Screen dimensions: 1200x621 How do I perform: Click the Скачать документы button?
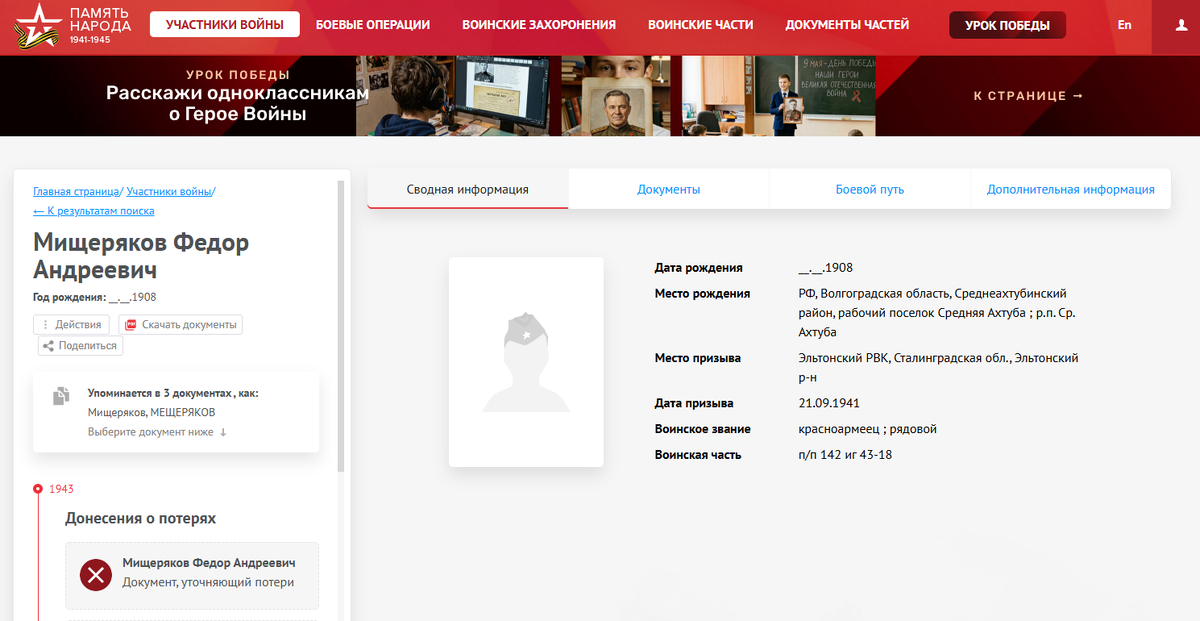(180, 324)
